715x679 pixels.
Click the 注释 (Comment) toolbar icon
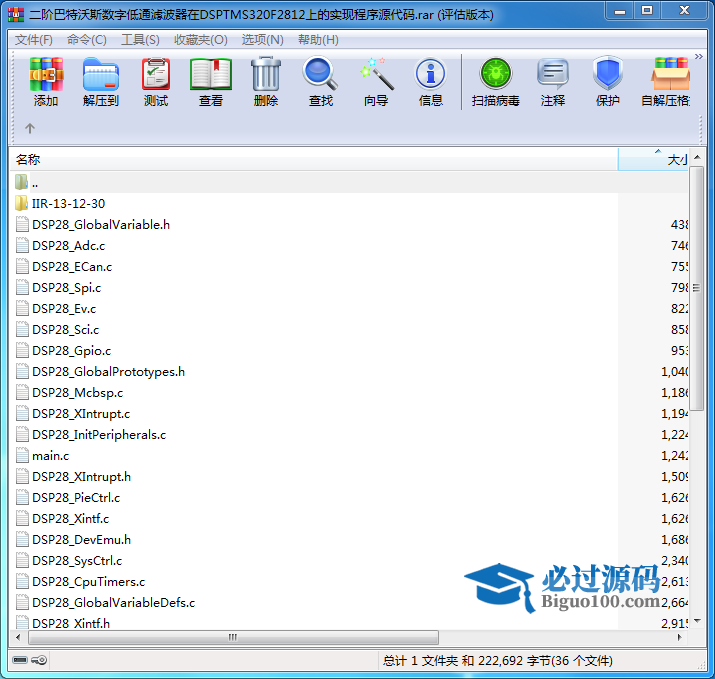point(553,82)
